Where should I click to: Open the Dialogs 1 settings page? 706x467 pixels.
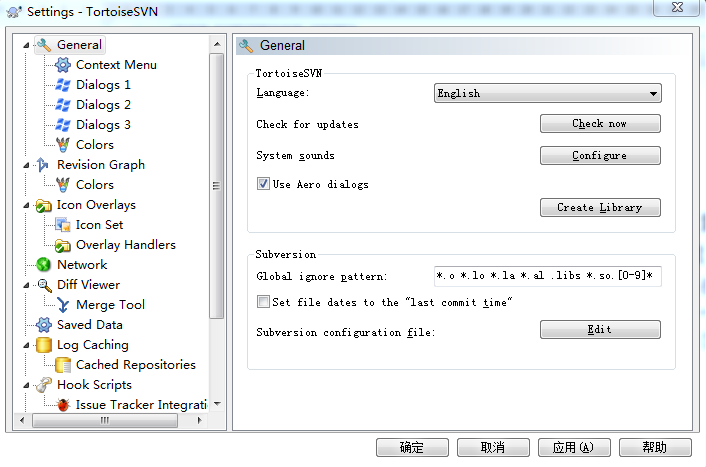(x=103, y=85)
